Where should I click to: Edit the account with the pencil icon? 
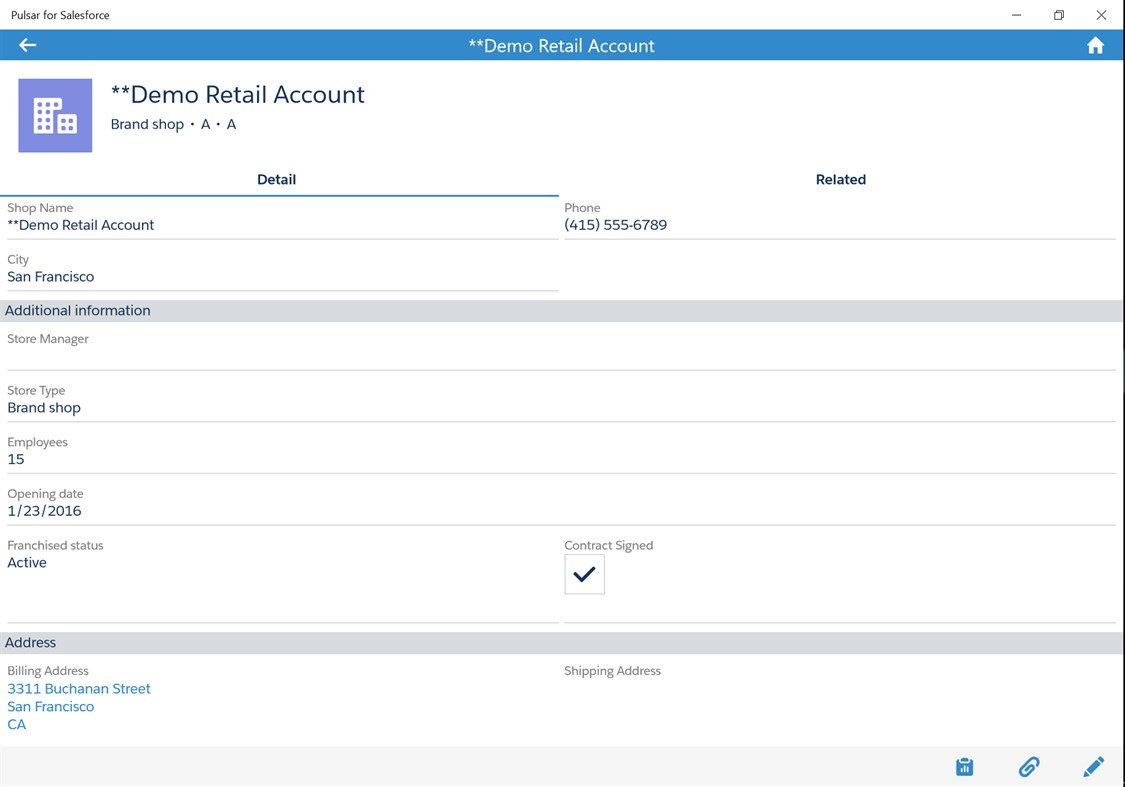tap(1094, 766)
